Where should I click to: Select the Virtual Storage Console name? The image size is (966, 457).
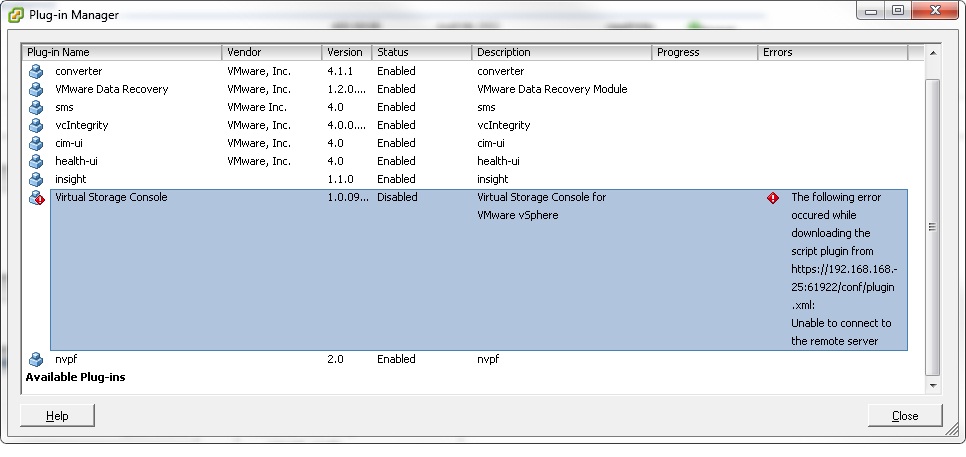[111, 197]
